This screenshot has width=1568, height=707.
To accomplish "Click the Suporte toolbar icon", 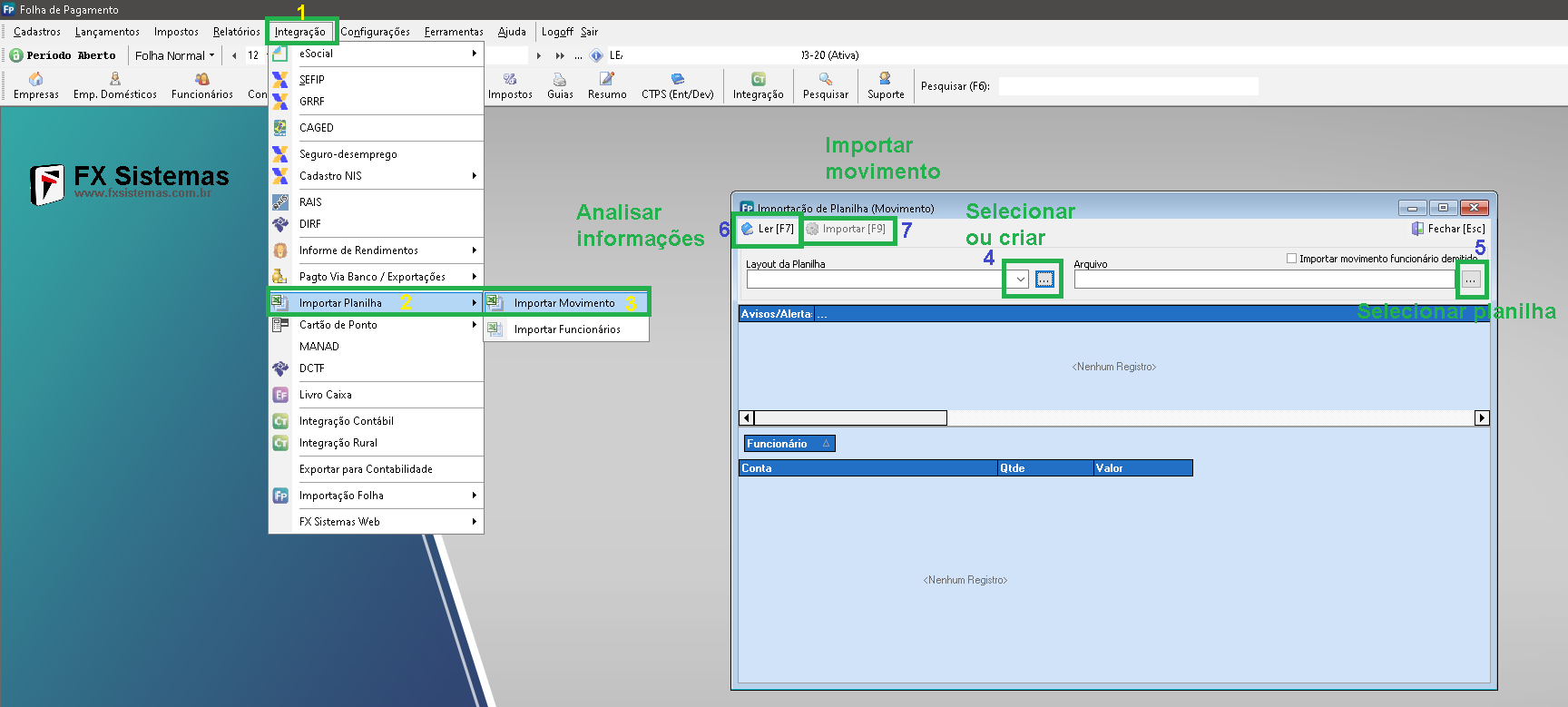I will point(885,86).
